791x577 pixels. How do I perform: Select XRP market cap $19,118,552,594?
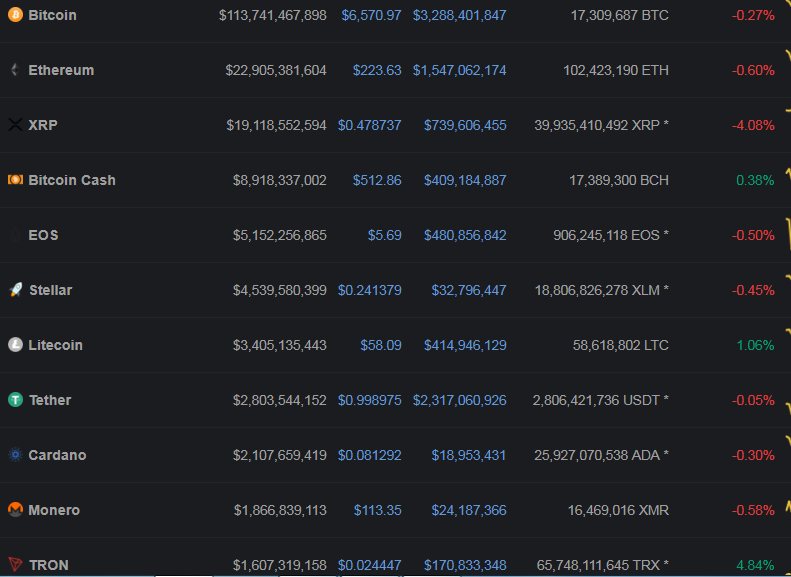[276, 125]
